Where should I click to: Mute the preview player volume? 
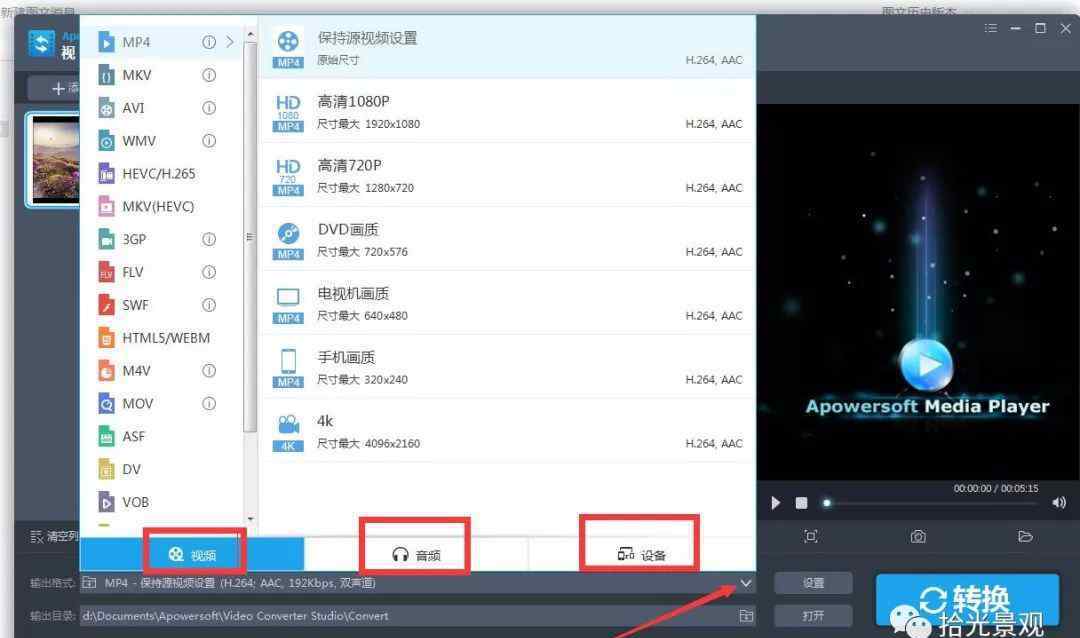(1059, 503)
